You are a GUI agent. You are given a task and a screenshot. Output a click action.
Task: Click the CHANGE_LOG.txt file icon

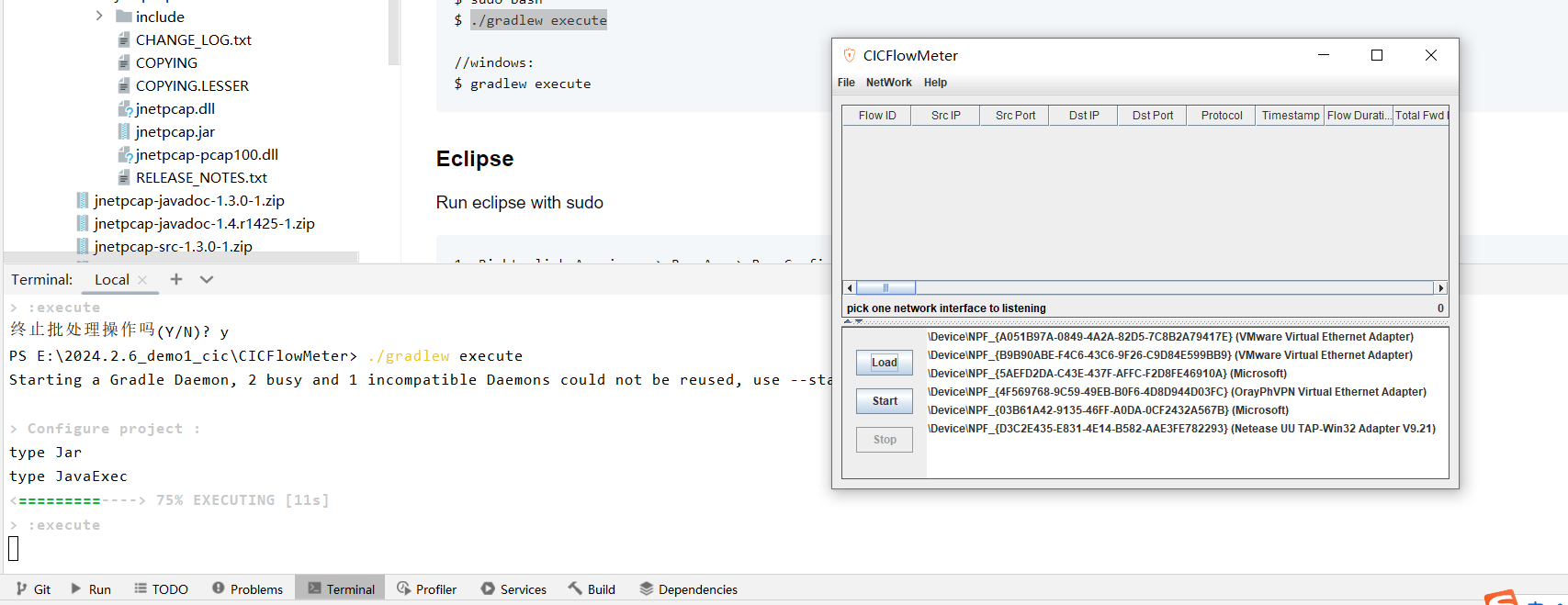pyautogui.click(x=124, y=39)
